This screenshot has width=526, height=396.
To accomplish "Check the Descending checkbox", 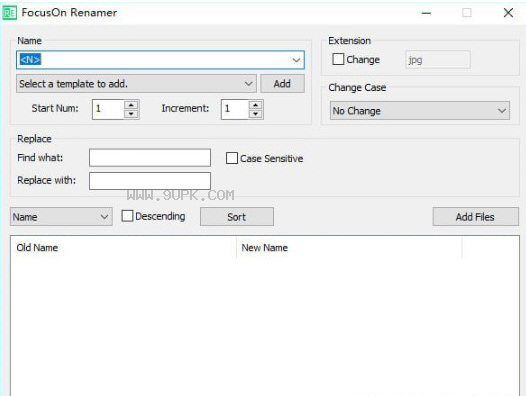I will point(127,216).
